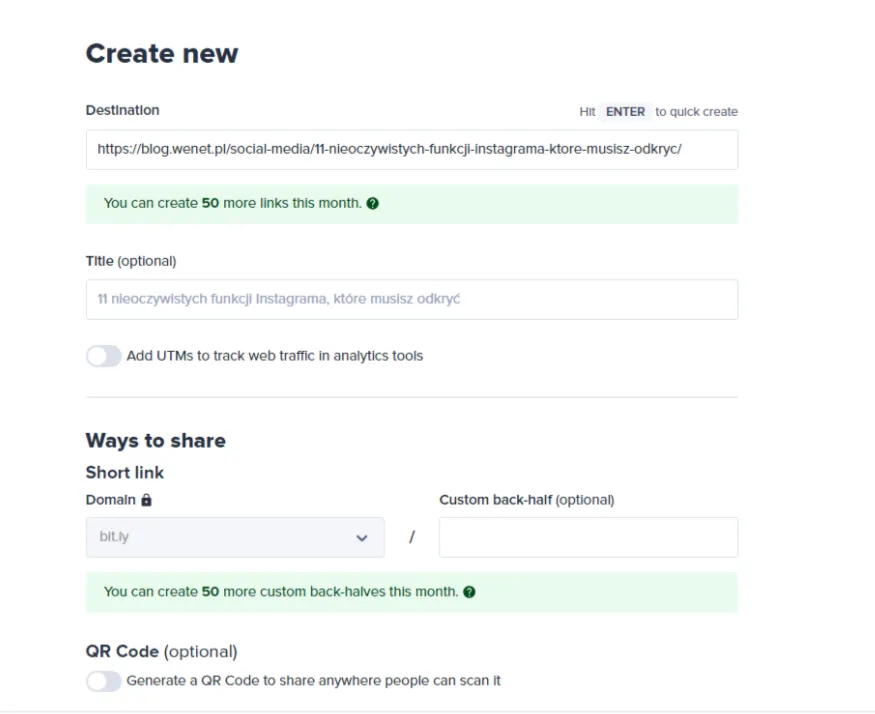Focus the Title text field
The height and width of the screenshot is (714, 875).
click(x=411, y=299)
